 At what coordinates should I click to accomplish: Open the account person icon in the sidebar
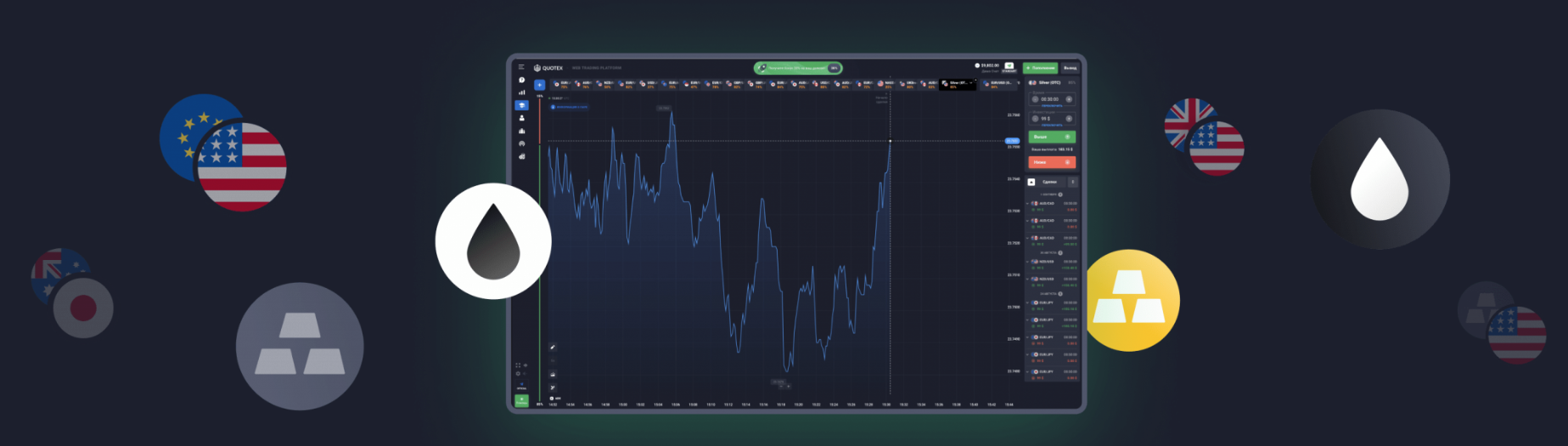(x=521, y=118)
